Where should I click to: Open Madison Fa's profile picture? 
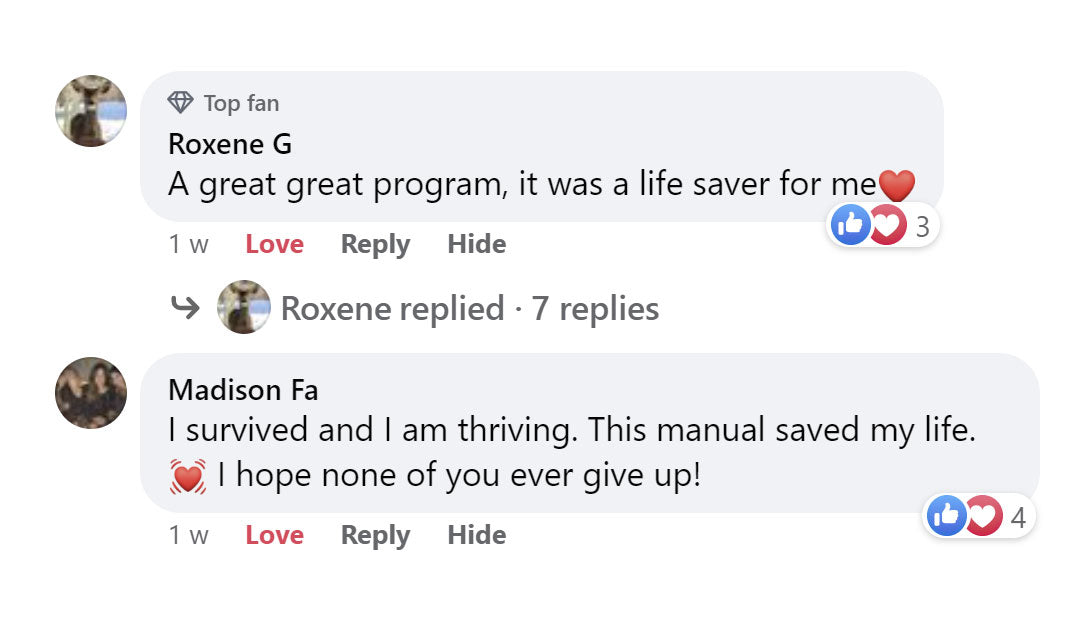[91, 393]
